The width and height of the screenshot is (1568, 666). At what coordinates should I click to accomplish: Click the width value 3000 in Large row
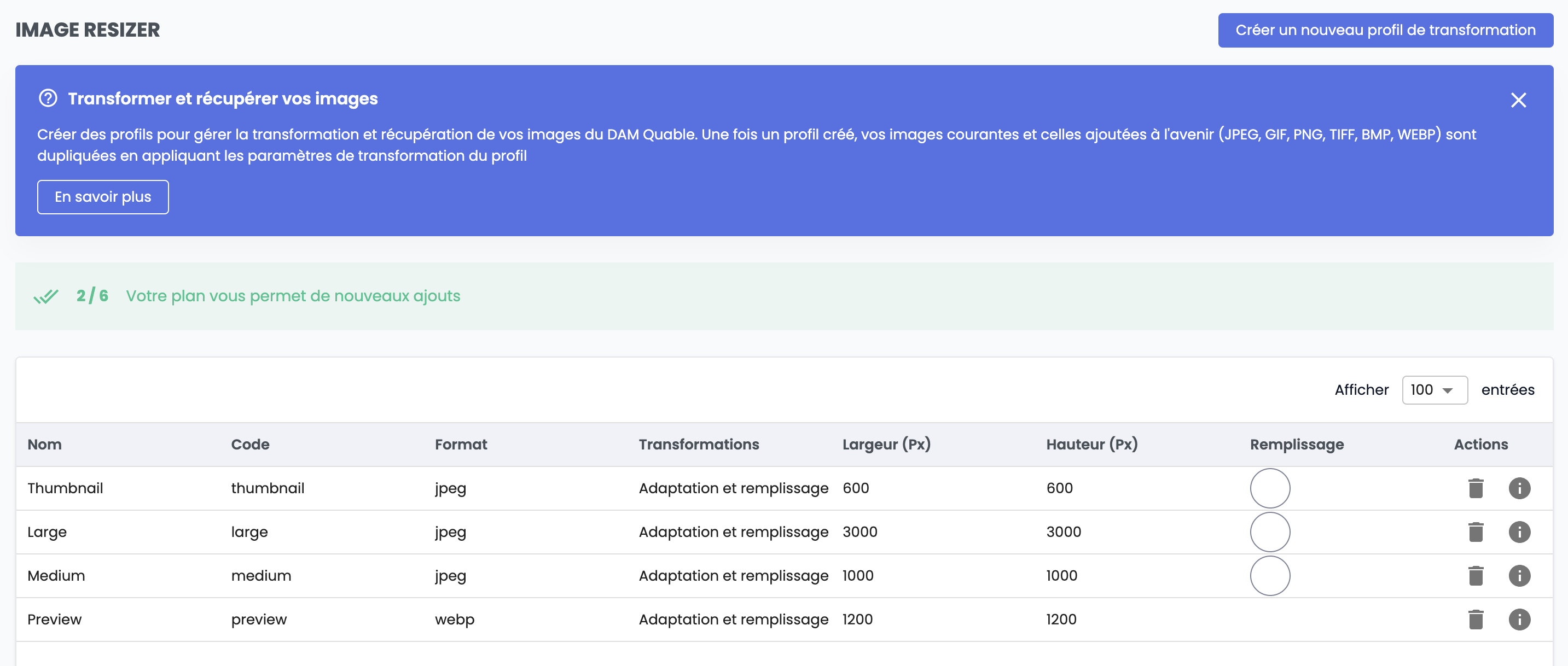click(860, 531)
